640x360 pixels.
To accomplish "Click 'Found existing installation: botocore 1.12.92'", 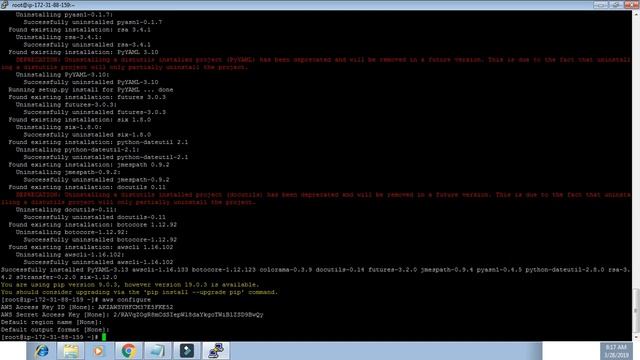I will 93,224.
